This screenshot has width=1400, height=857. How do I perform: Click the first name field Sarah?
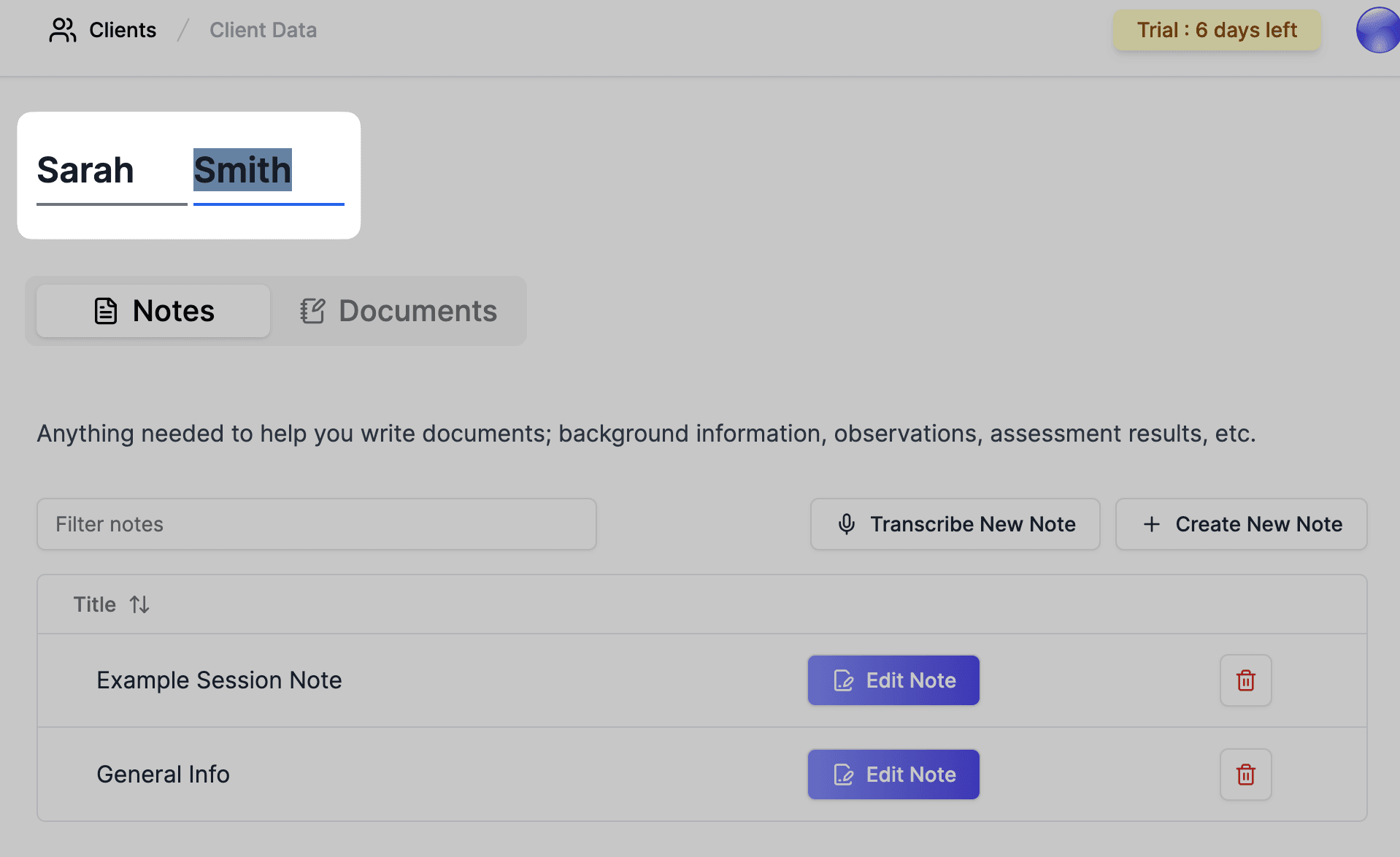click(111, 171)
